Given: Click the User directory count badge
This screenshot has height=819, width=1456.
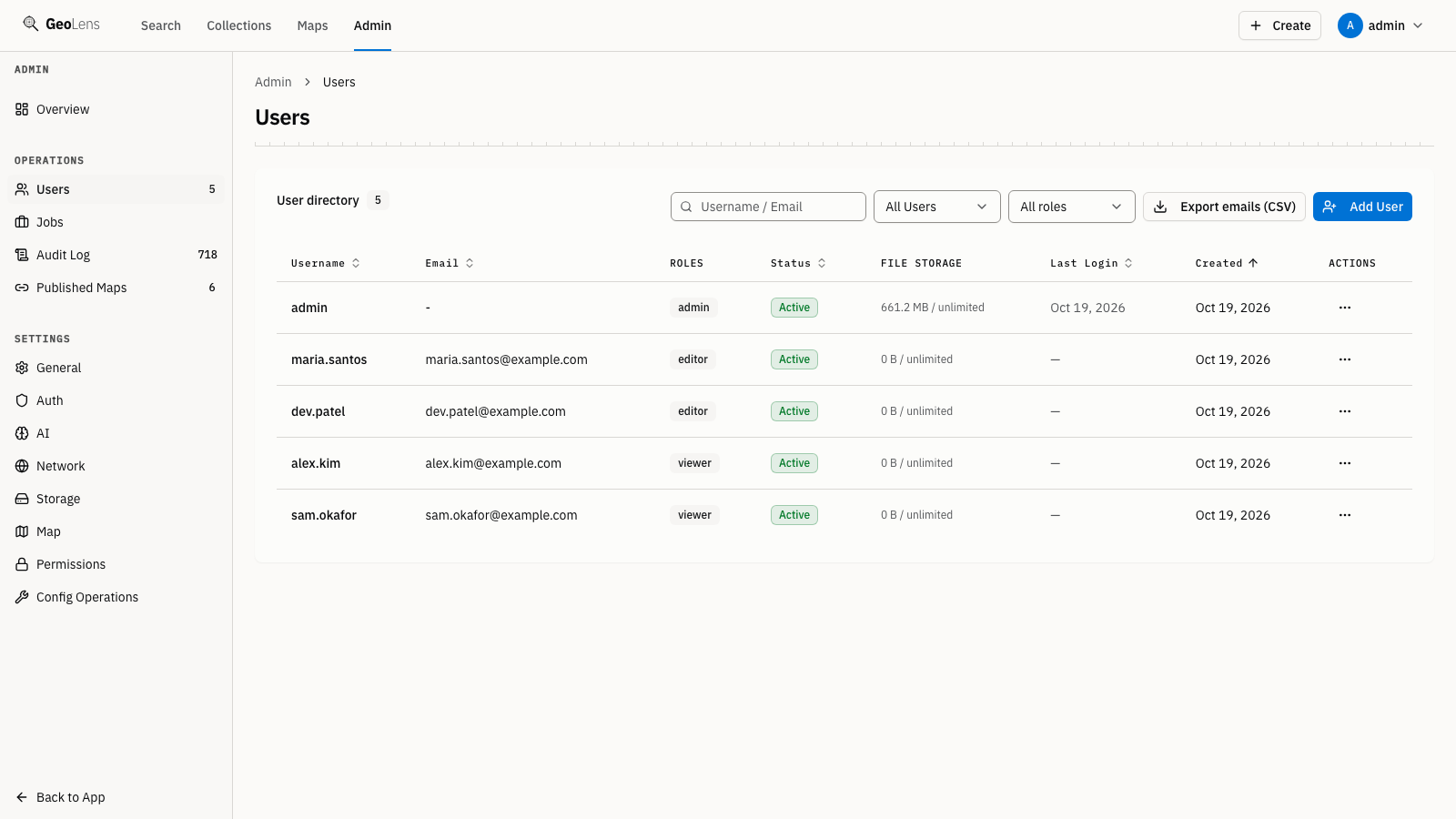Looking at the screenshot, I should (378, 200).
